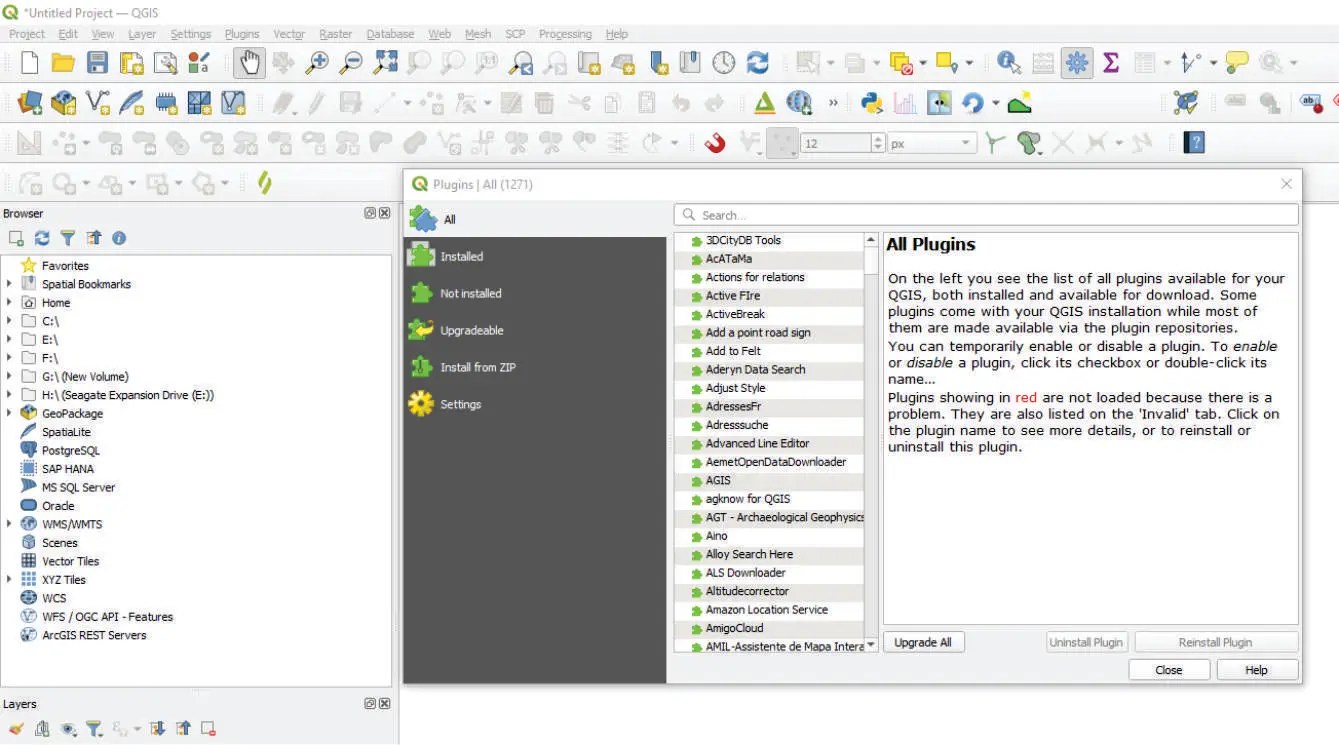
Task: Open the Measure tool dropdown arrow
Action: click(1213, 64)
